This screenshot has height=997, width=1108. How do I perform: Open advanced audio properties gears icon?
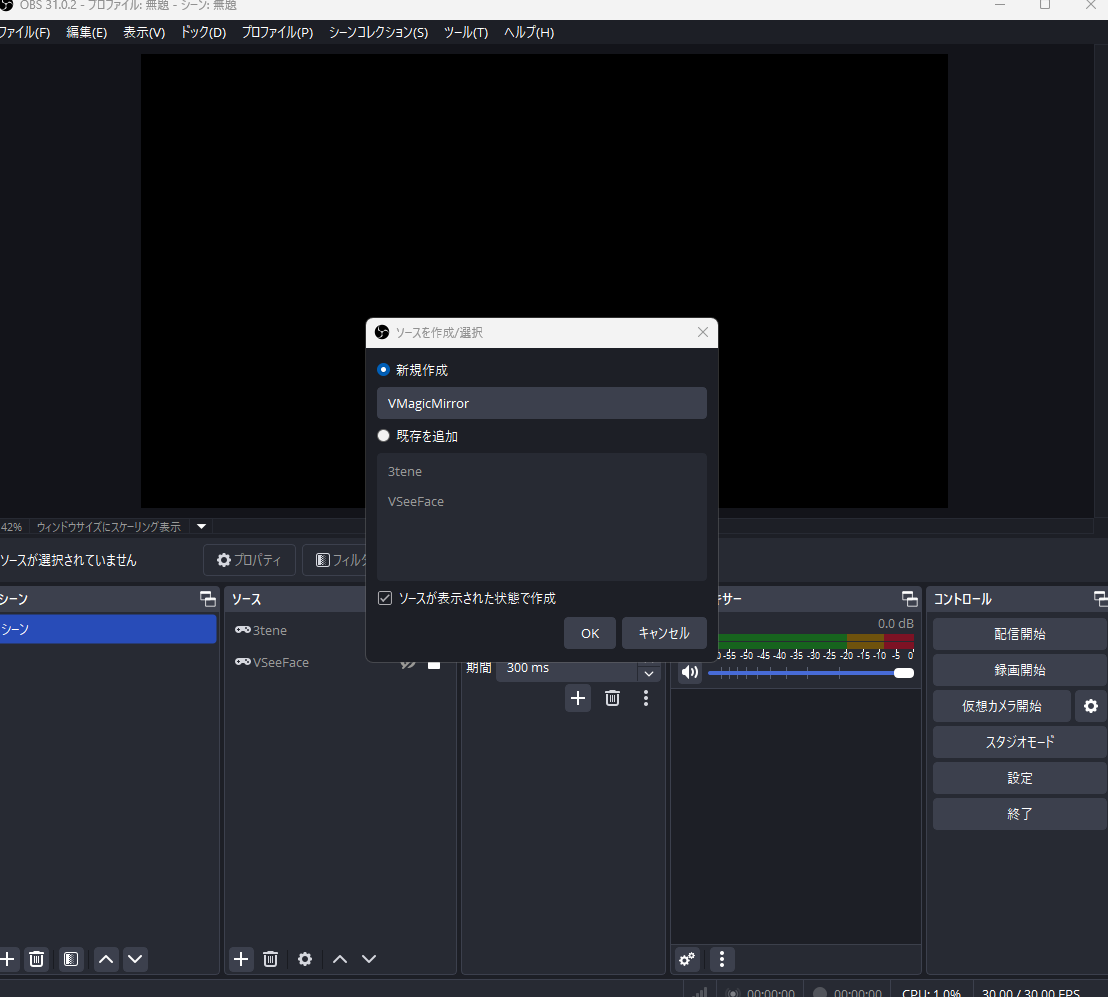687,959
